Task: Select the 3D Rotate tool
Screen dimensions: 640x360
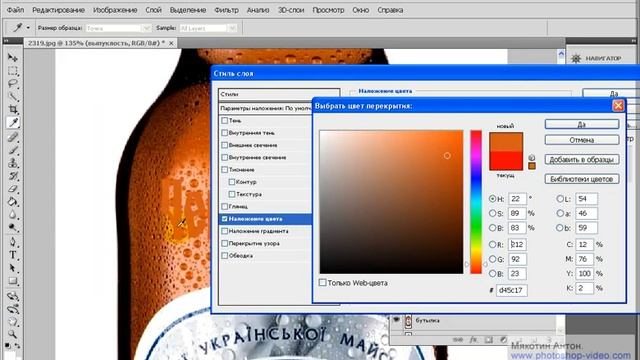Action: point(13,296)
